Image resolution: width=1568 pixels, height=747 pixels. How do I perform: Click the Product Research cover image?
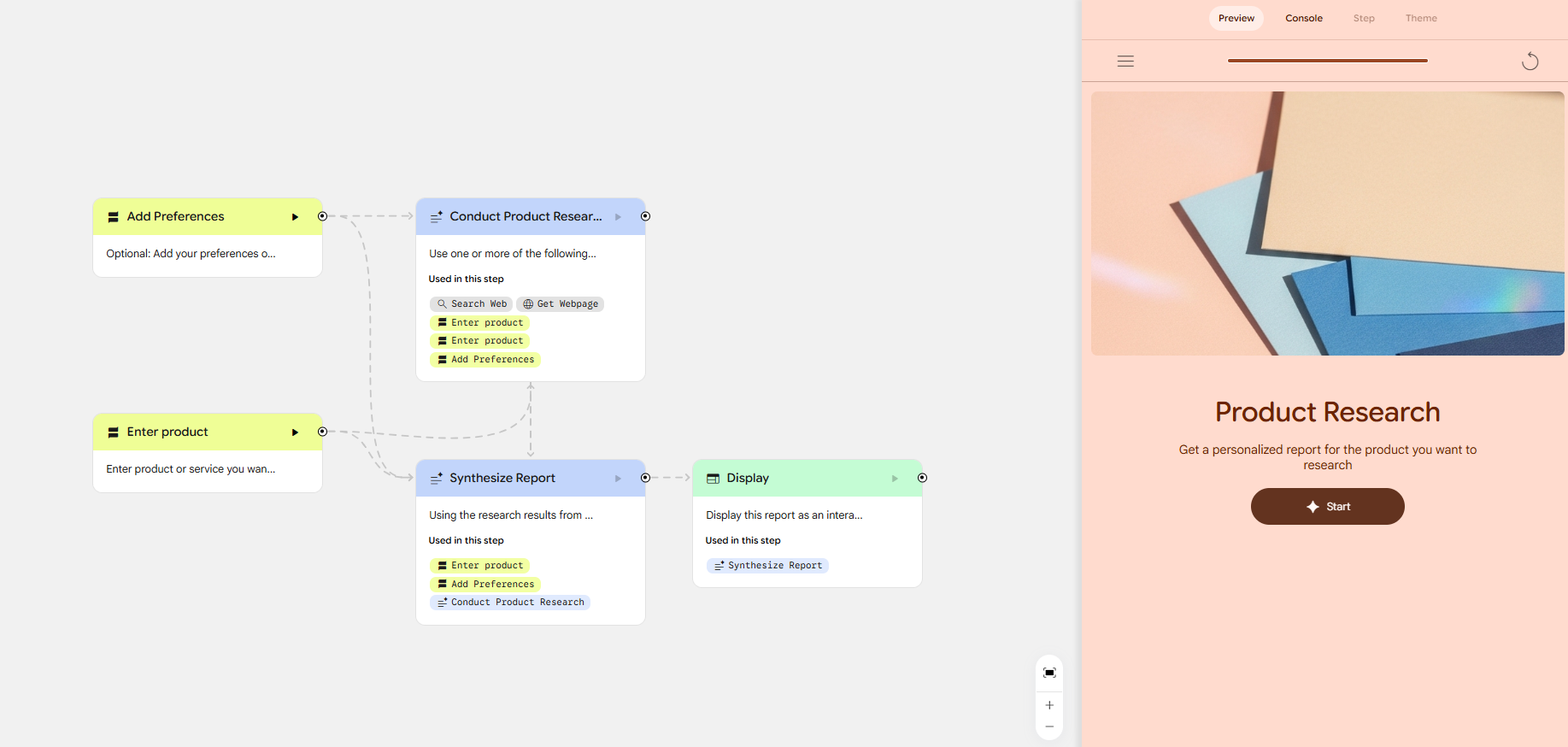[x=1327, y=223]
